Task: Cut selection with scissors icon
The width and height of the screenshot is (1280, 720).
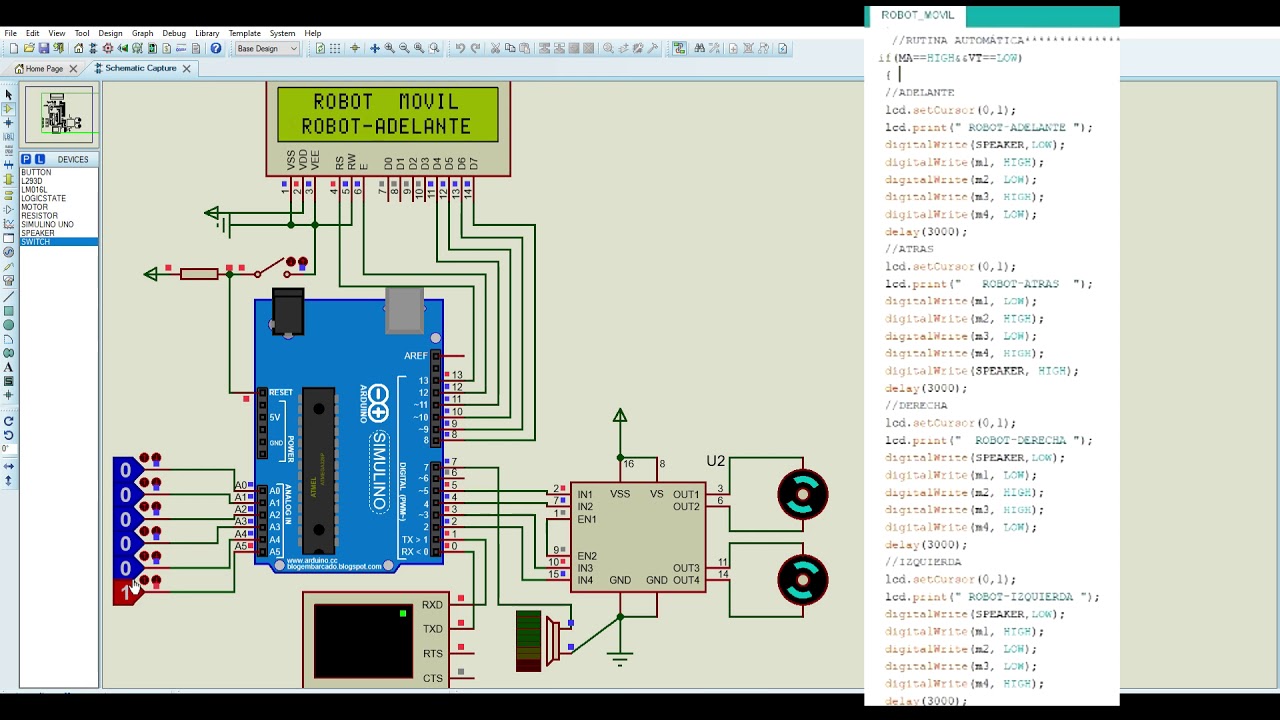Action: [x=495, y=48]
